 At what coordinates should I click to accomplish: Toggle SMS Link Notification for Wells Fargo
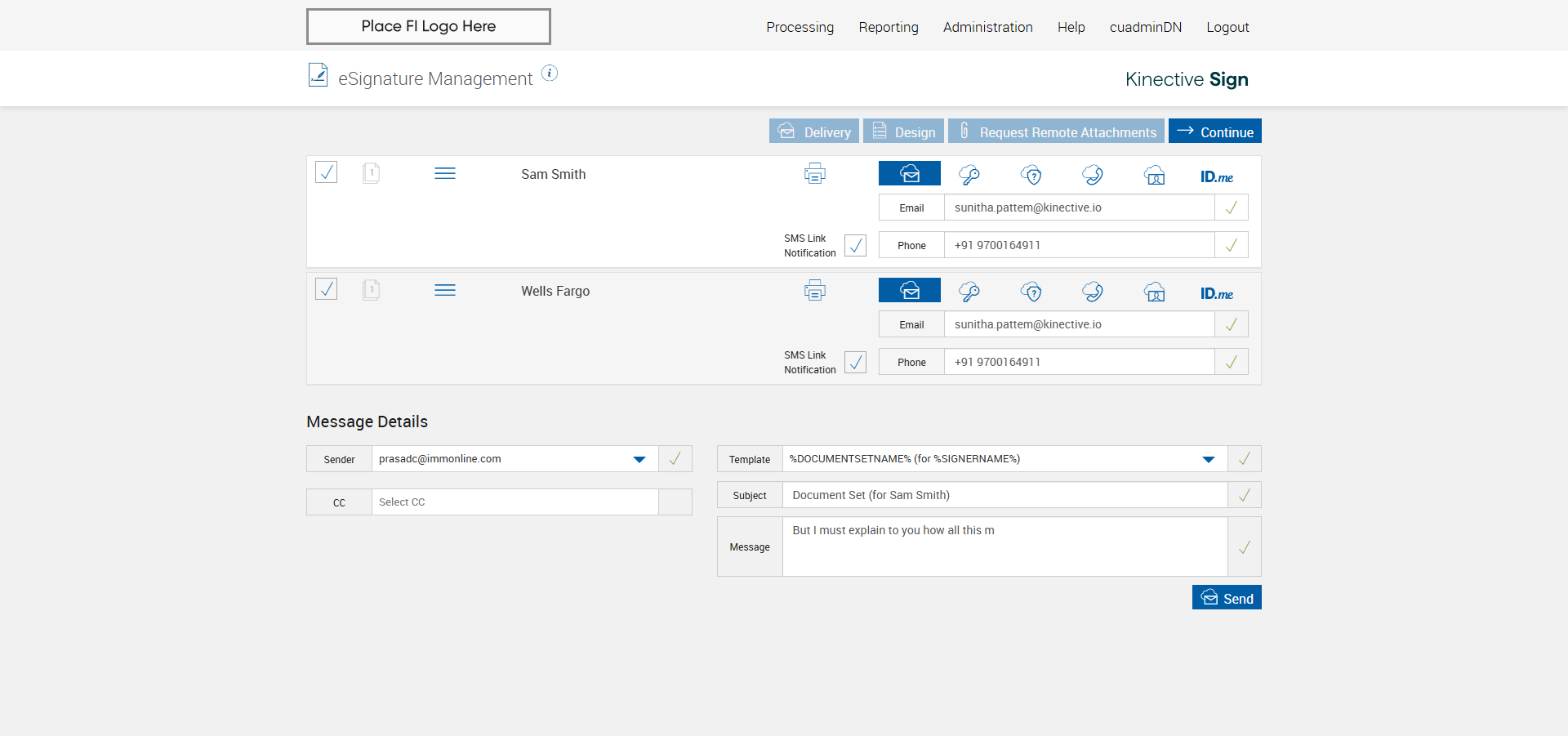855,362
